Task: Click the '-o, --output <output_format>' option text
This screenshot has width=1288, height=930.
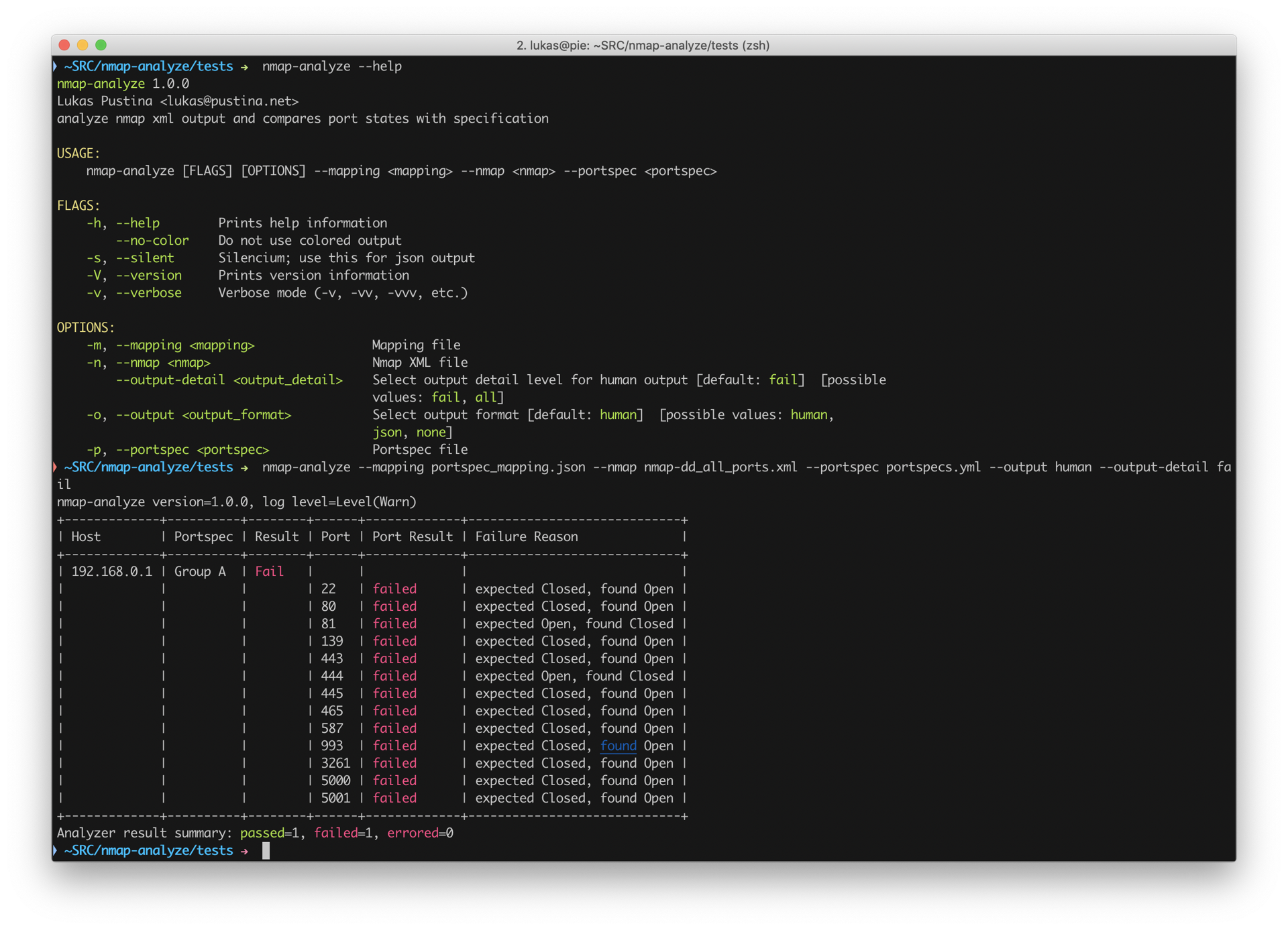Action: click(x=189, y=414)
